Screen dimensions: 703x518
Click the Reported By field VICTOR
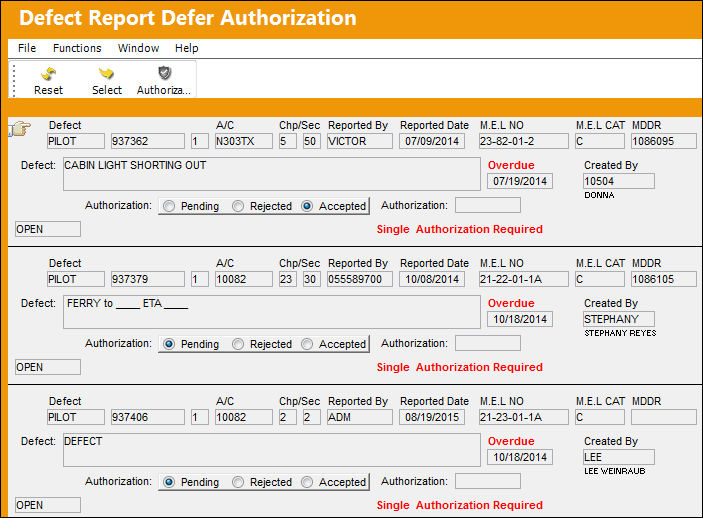click(x=360, y=141)
